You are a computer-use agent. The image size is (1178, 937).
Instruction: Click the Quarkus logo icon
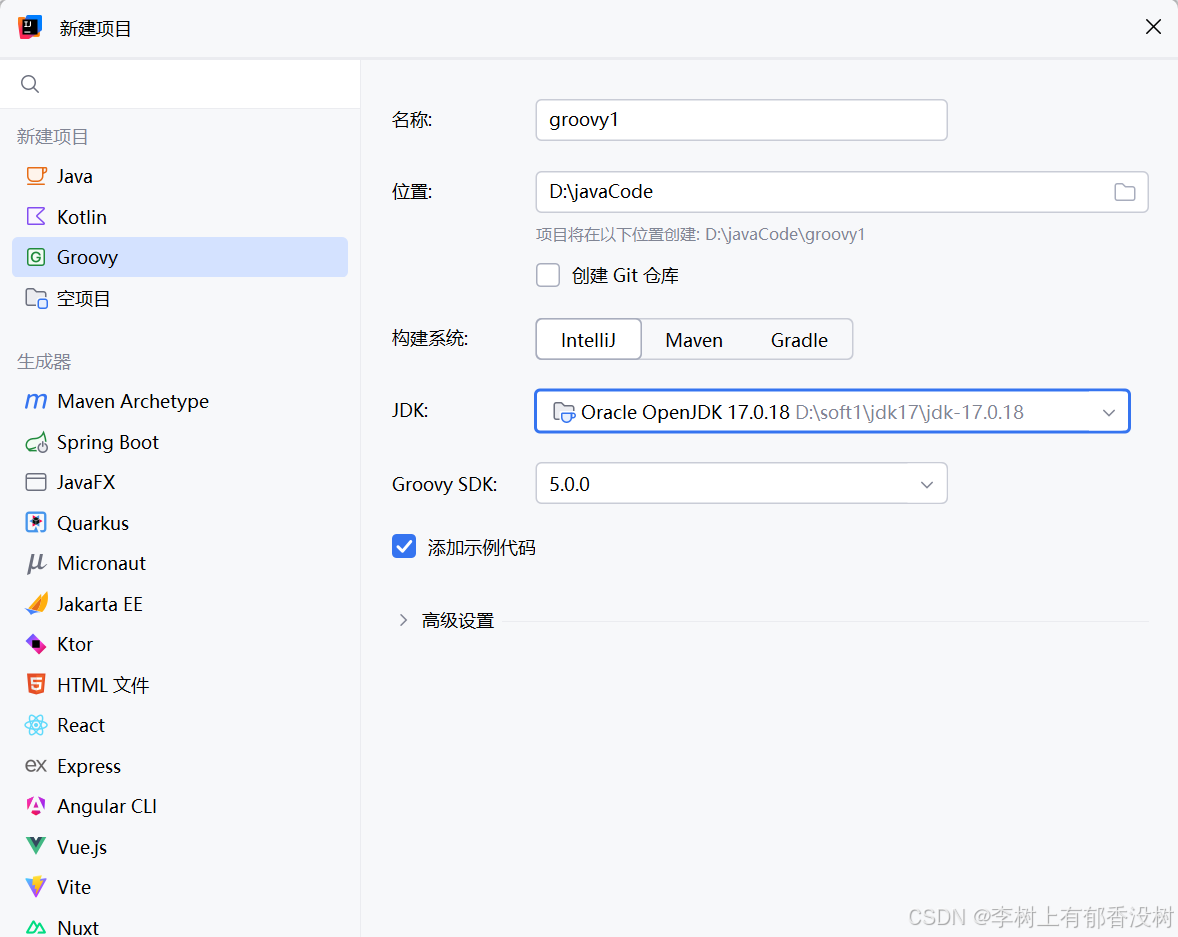(36, 522)
